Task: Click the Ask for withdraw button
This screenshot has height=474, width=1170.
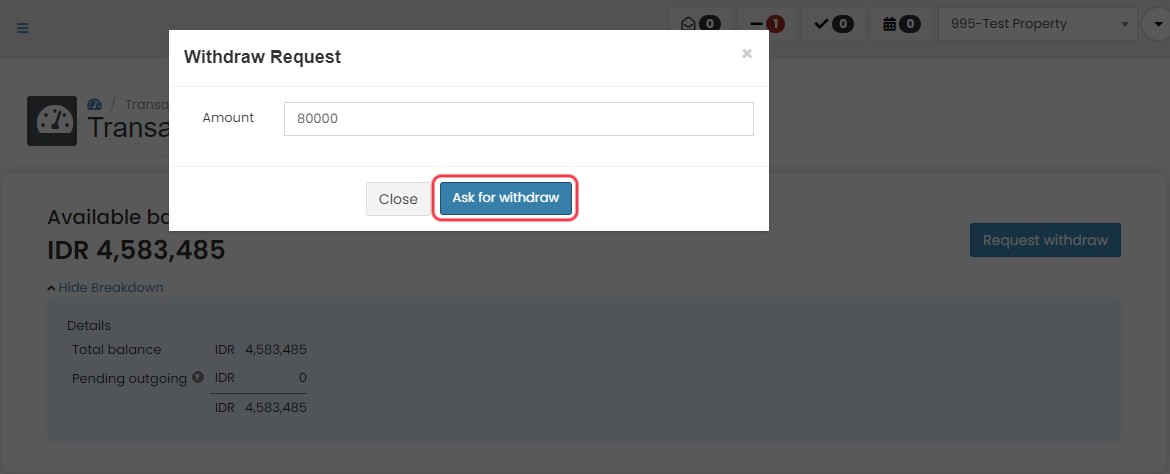Action: click(506, 199)
